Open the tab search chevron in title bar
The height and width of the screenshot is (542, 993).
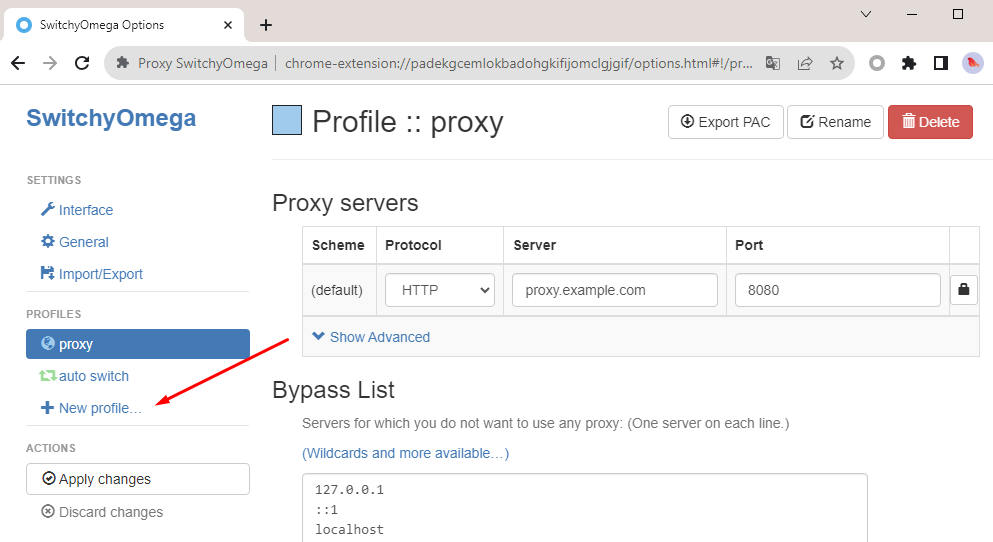coord(866,14)
